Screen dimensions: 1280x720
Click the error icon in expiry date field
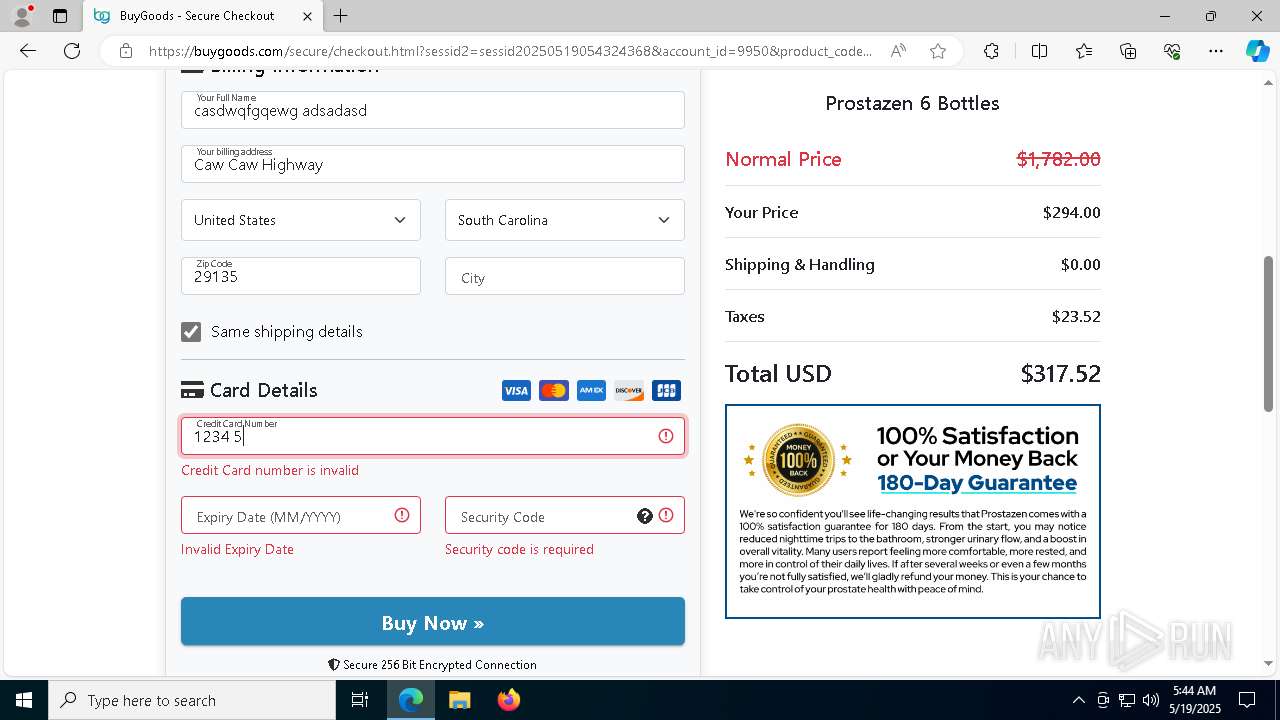pos(402,516)
